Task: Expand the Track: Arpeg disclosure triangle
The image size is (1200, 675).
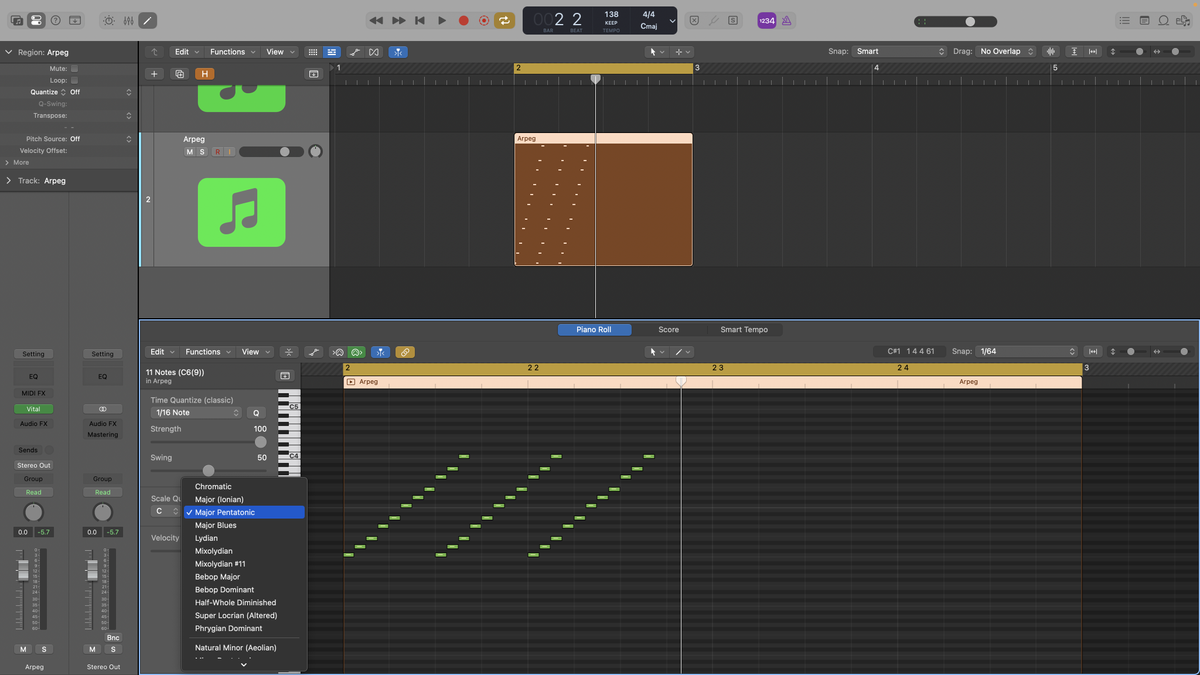Action: tap(9, 181)
